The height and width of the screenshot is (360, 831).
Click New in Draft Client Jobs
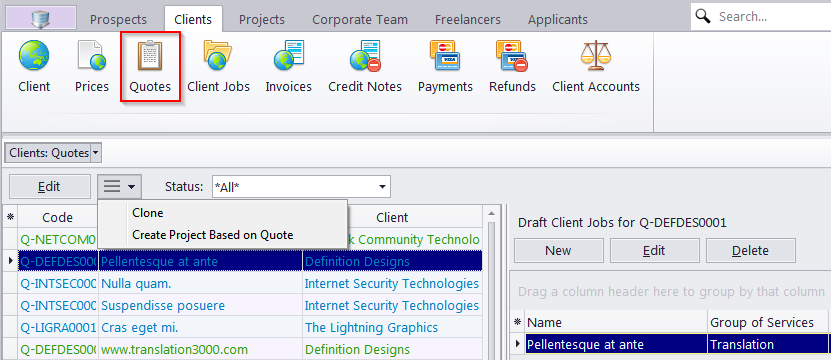558,250
